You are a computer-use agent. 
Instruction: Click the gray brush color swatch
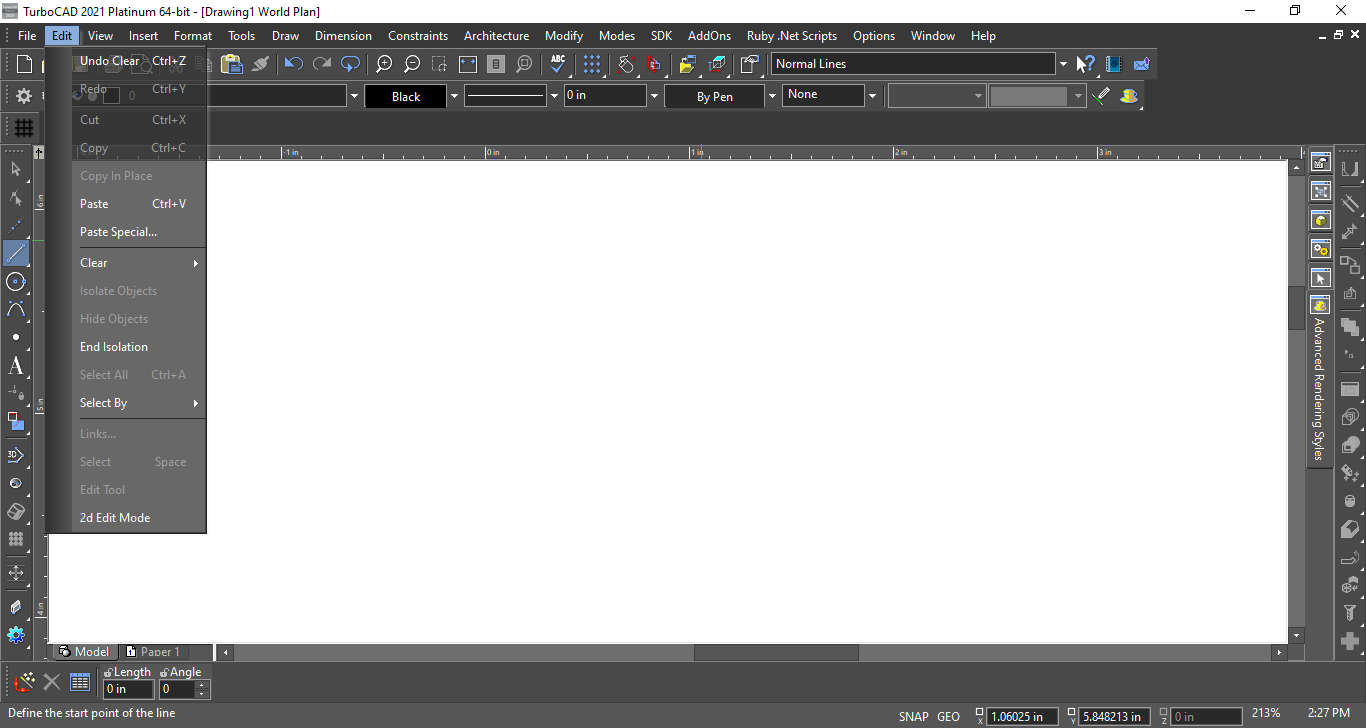(1028, 96)
